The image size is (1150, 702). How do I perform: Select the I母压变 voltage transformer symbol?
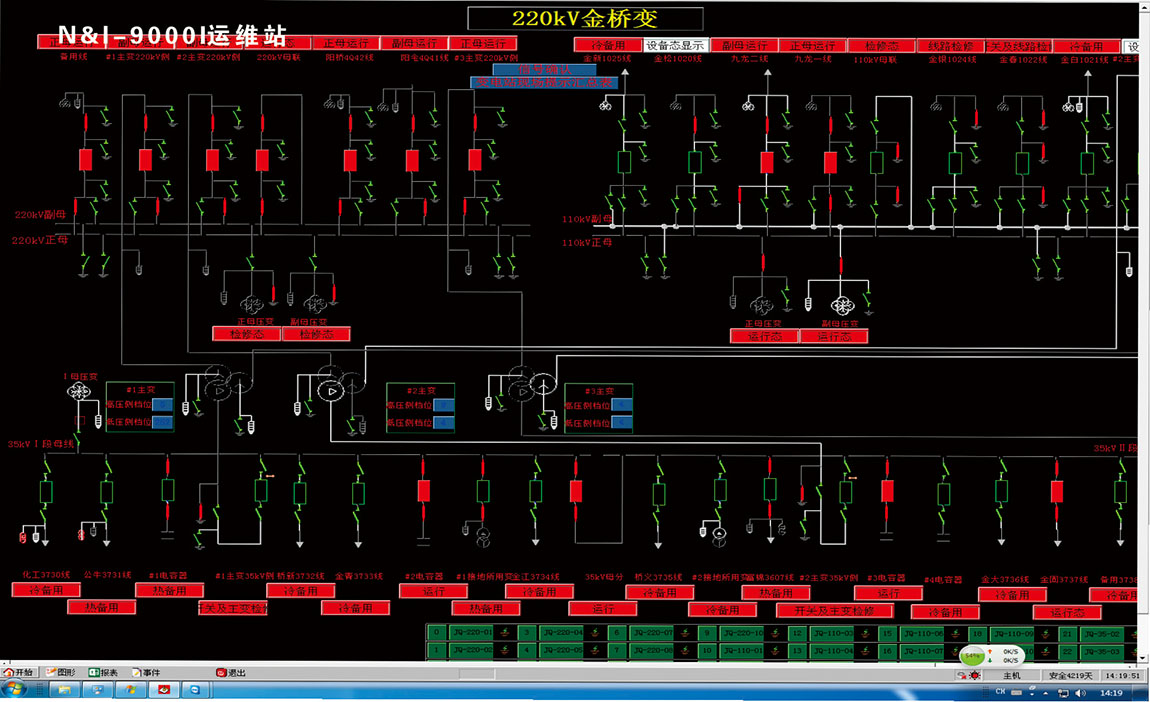point(79,394)
